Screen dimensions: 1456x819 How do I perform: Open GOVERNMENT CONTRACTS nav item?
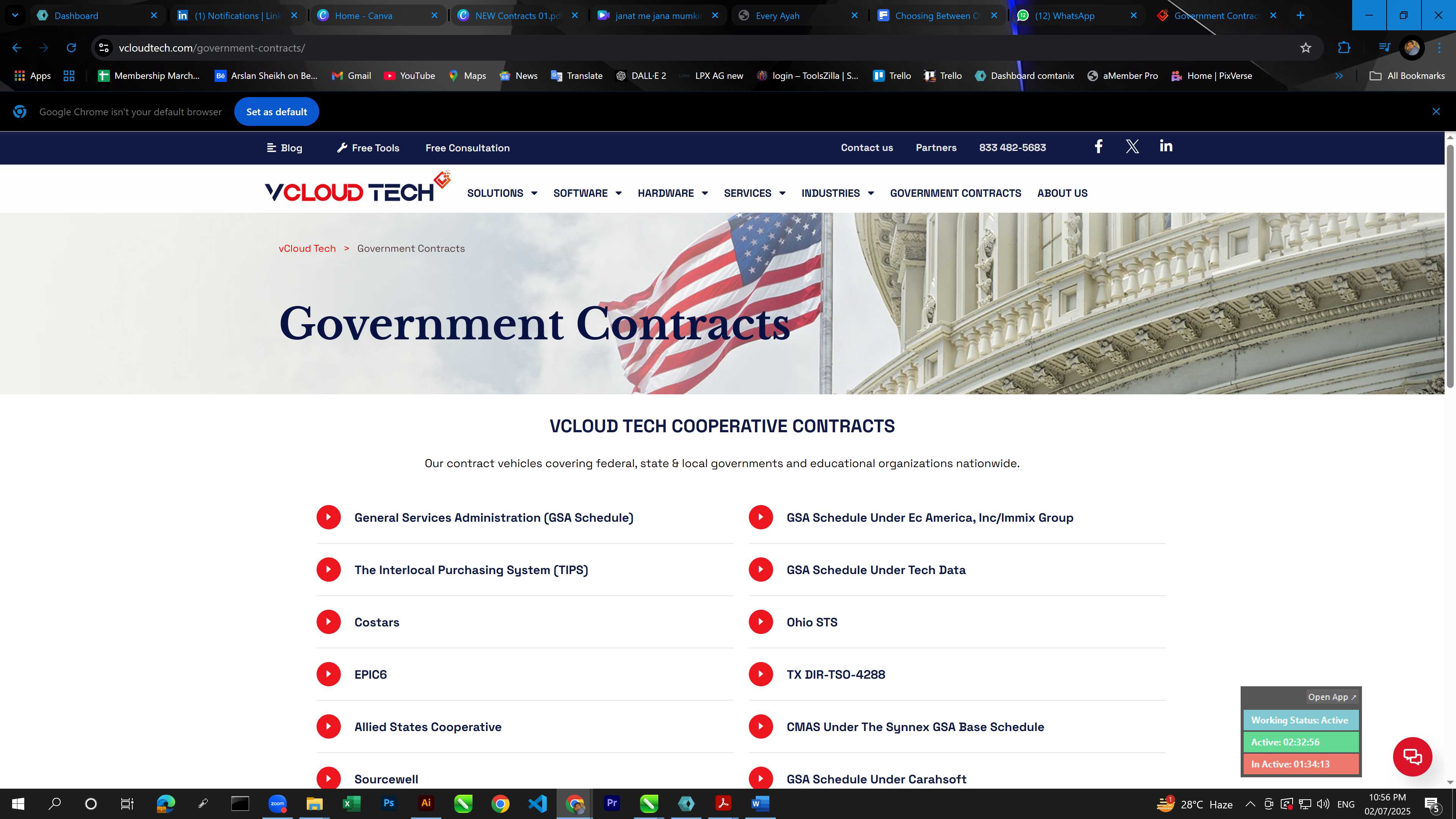(x=955, y=193)
